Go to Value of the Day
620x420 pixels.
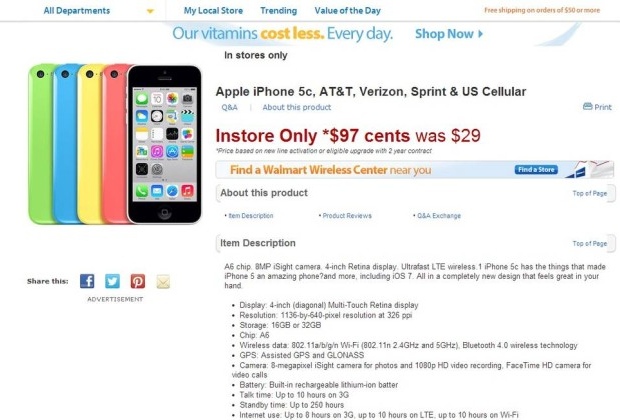pyautogui.click(x=348, y=11)
